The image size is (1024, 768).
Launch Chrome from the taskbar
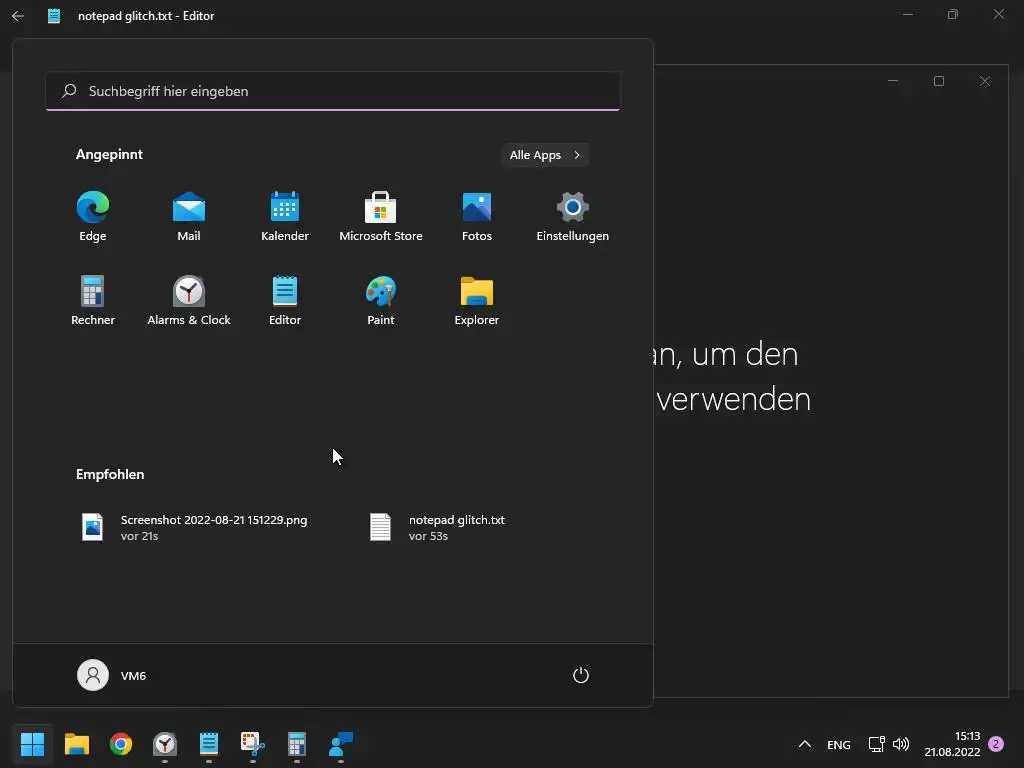pyautogui.click(x=121, y=744)
